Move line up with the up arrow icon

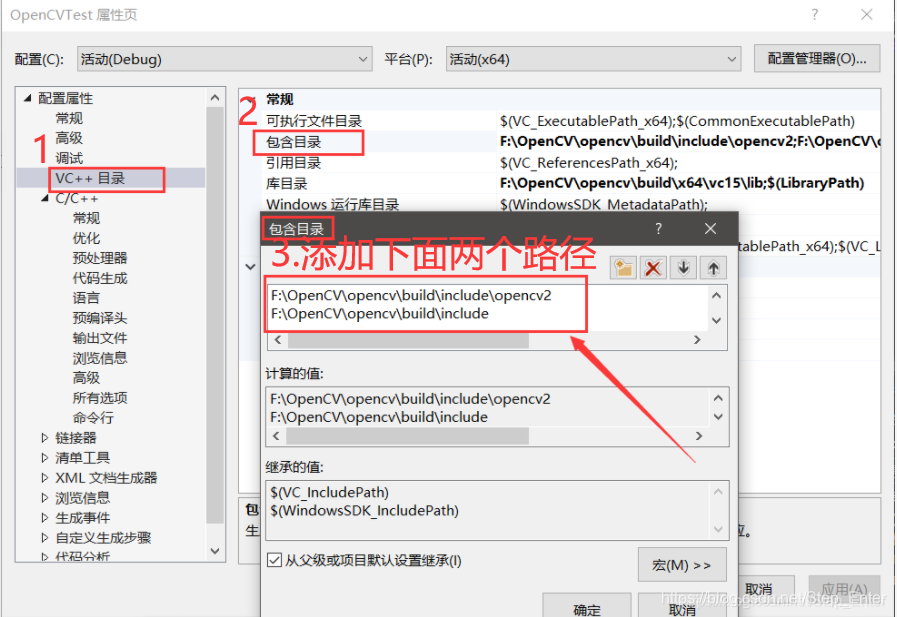pos(713,268)
